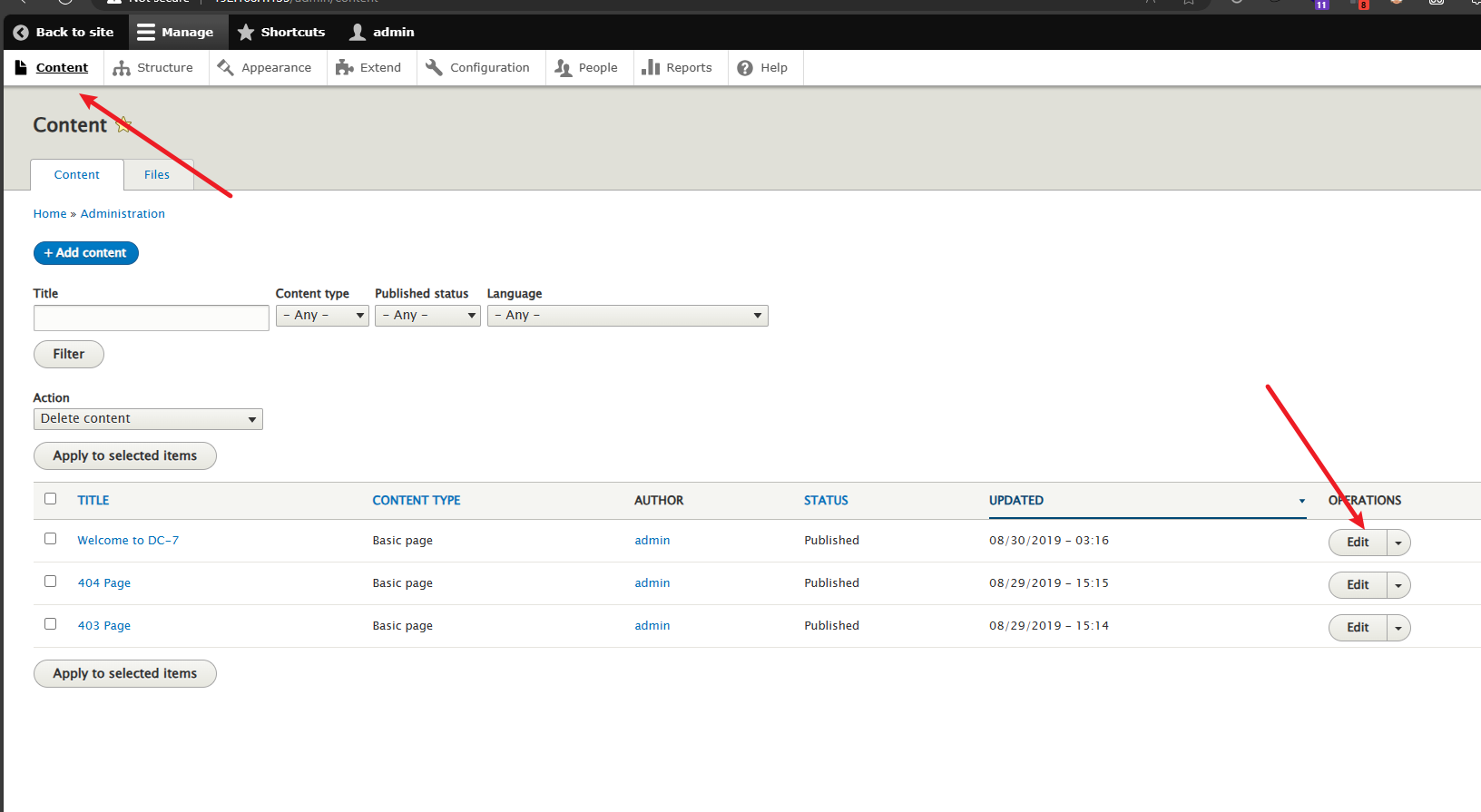Click the People users icon
Screen dimensions: 1481x812
pyautogui.click(x=564, y=68)
